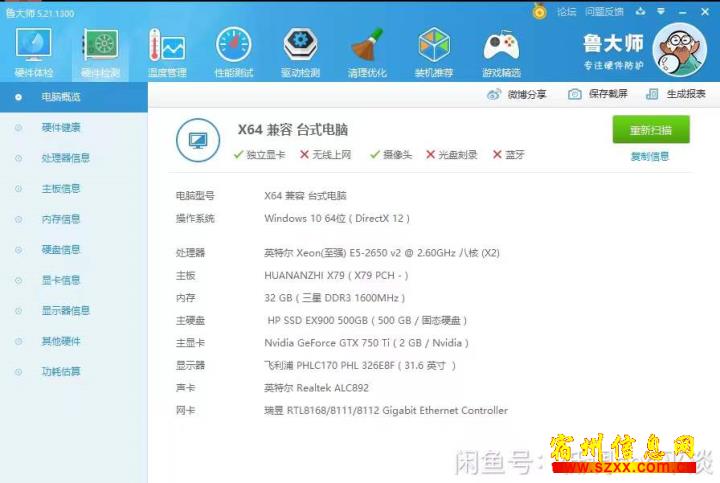Open 游戏精选 gamepad icon

(501, 52)
